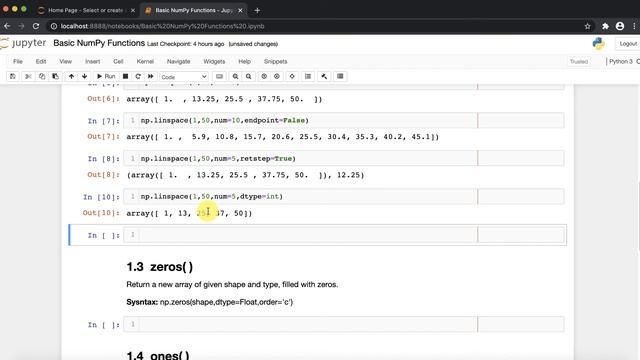Go forward in browser history
The width and height of the screenshot is (640, 360).
pos(22,26)
